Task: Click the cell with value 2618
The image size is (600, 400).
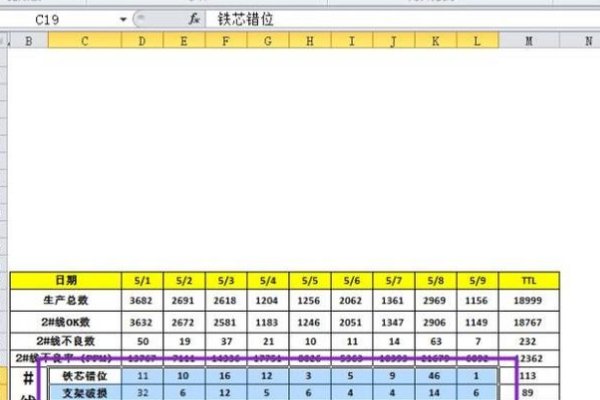Action: coord(226,300)
